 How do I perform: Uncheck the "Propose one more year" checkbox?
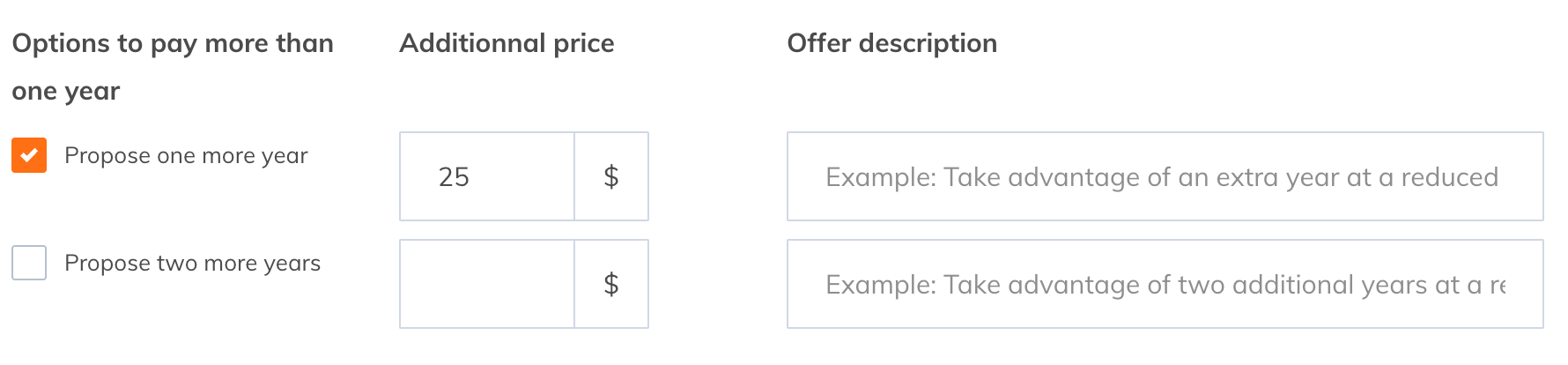29,156
